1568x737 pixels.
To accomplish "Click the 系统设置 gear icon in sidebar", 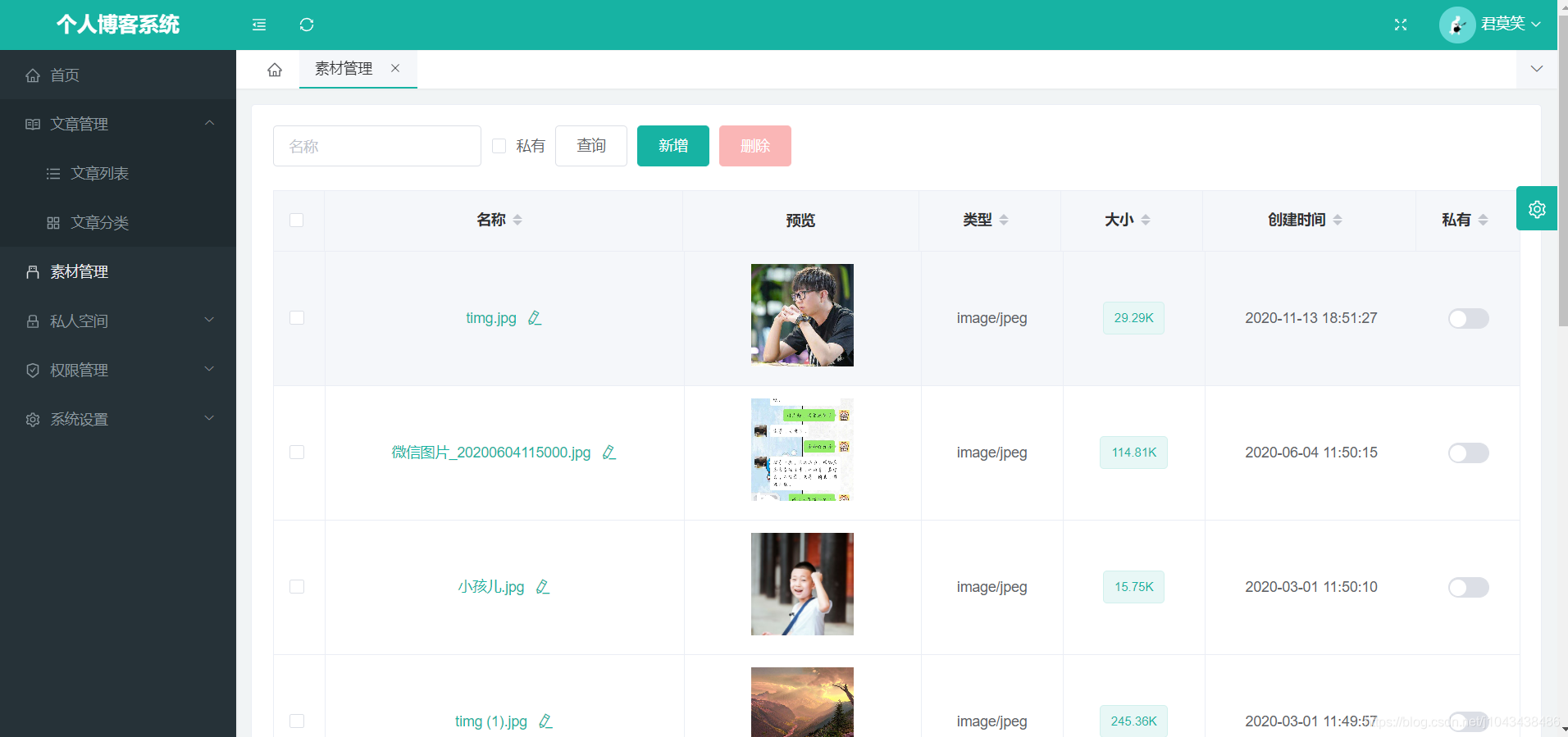I will pos(33,420).
